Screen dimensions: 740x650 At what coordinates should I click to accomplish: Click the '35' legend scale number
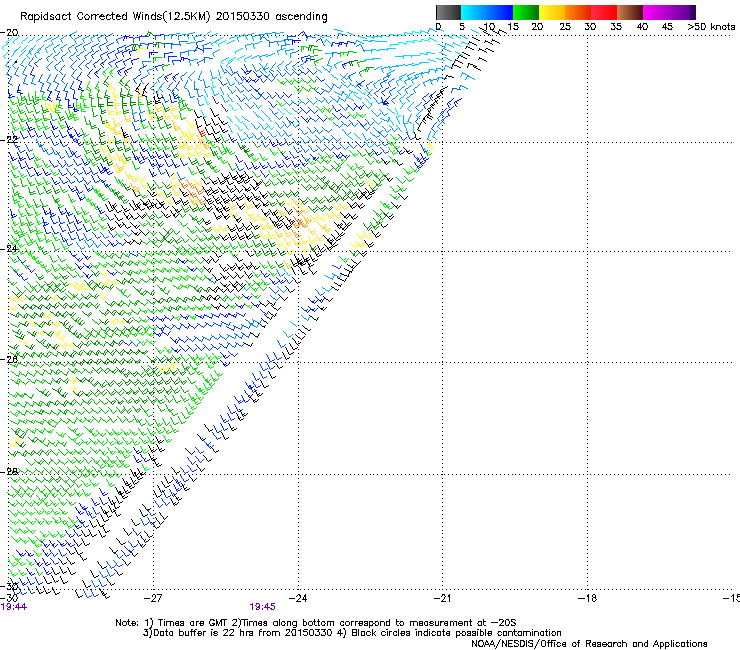click(x=616, y=27)
